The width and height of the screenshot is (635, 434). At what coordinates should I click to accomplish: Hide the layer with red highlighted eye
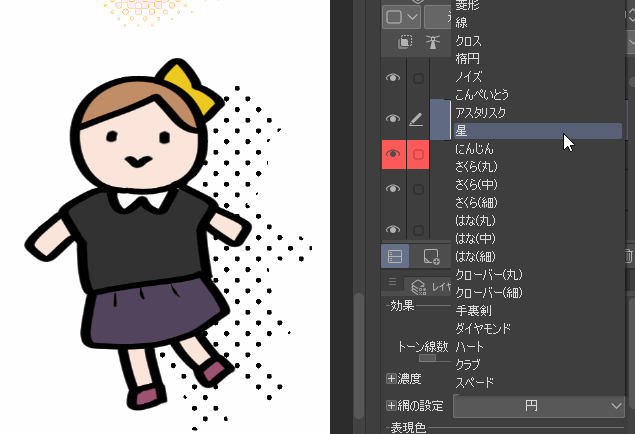click(393, 155)
